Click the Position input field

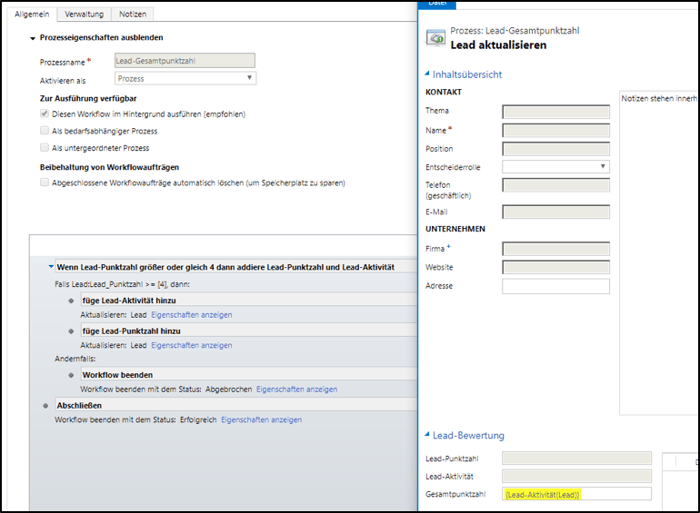[556, 149]
